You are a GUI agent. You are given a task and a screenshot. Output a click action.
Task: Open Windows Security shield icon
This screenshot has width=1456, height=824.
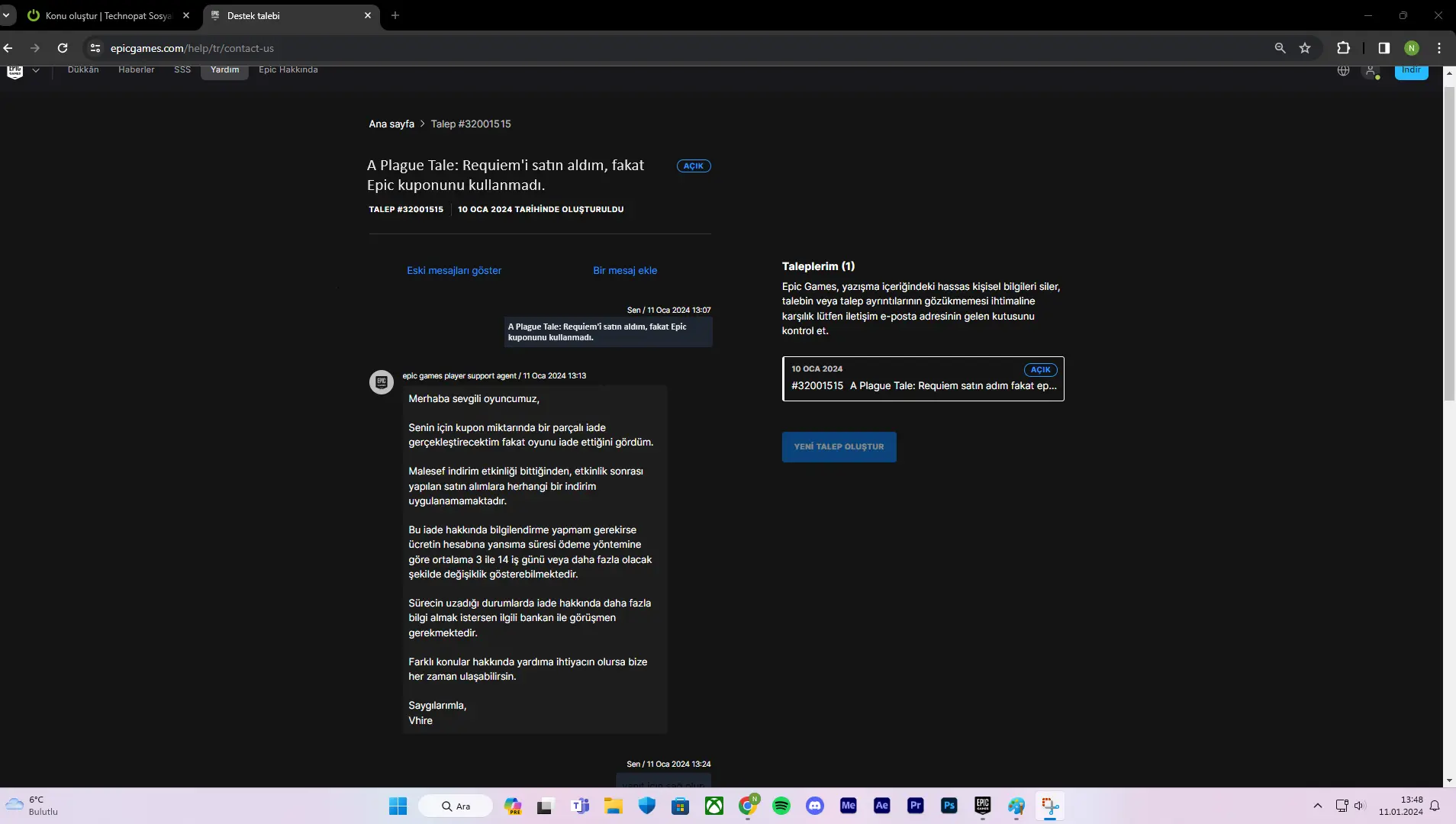pos(647,806)
